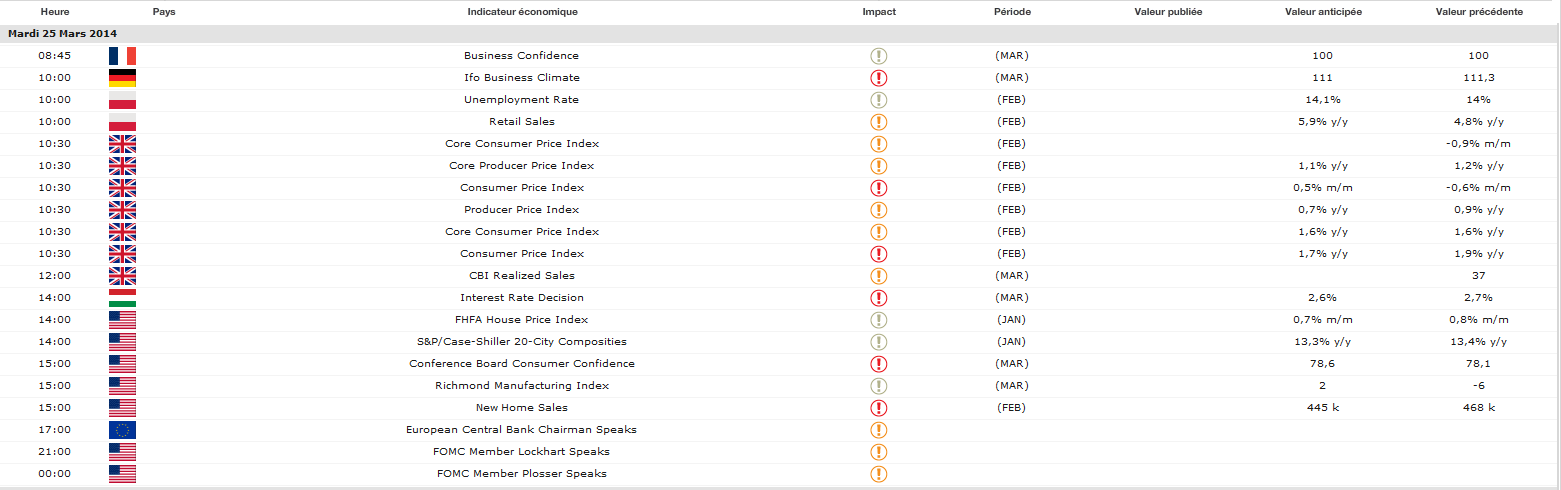This screenshot has width=1561, height=490.
Task: Click the UK flag beside CBI Realized Sales
Action: (122, 276)
